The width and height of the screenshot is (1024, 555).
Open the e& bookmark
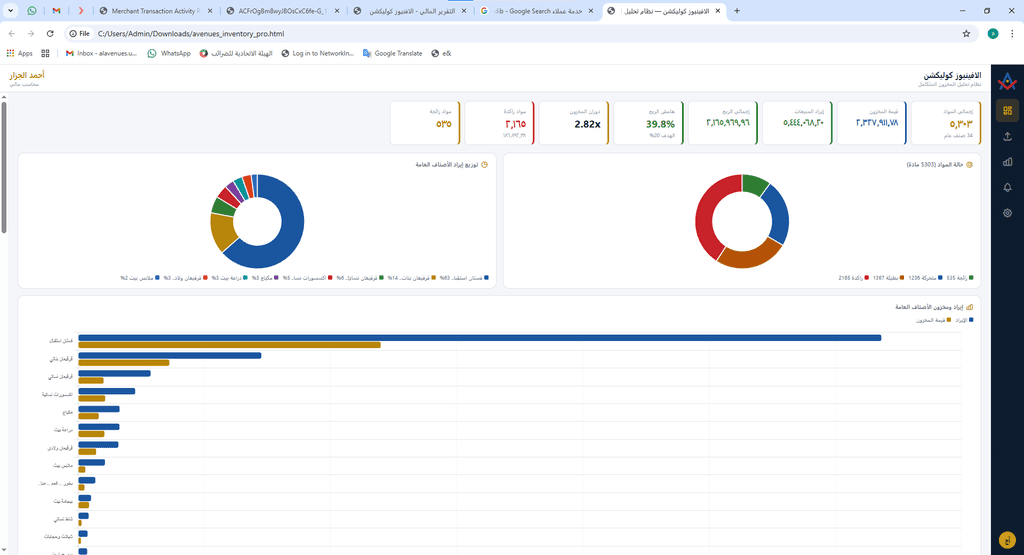pos(441,54)
